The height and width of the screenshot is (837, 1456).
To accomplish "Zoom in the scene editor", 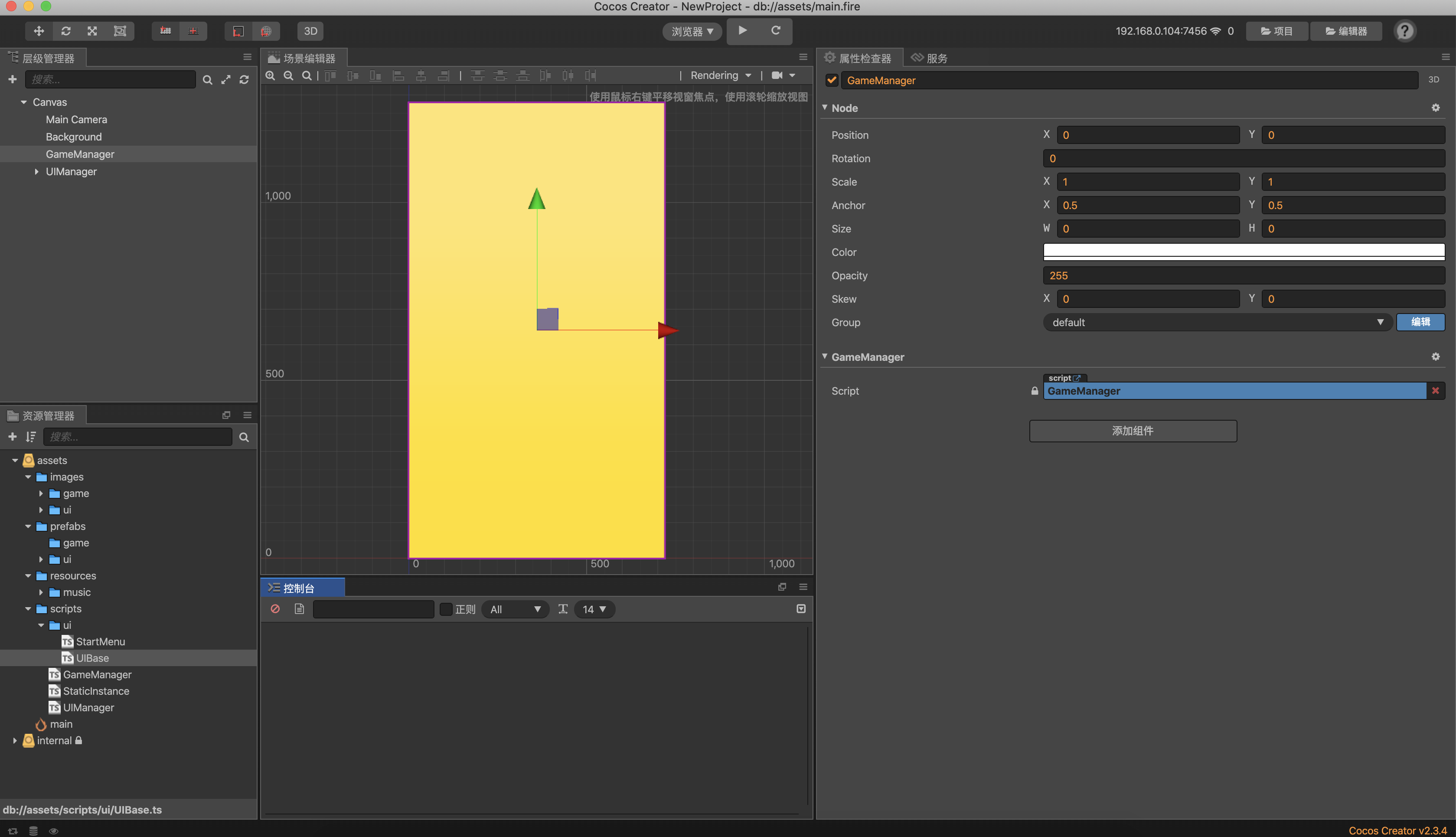I will pos(270,75).
